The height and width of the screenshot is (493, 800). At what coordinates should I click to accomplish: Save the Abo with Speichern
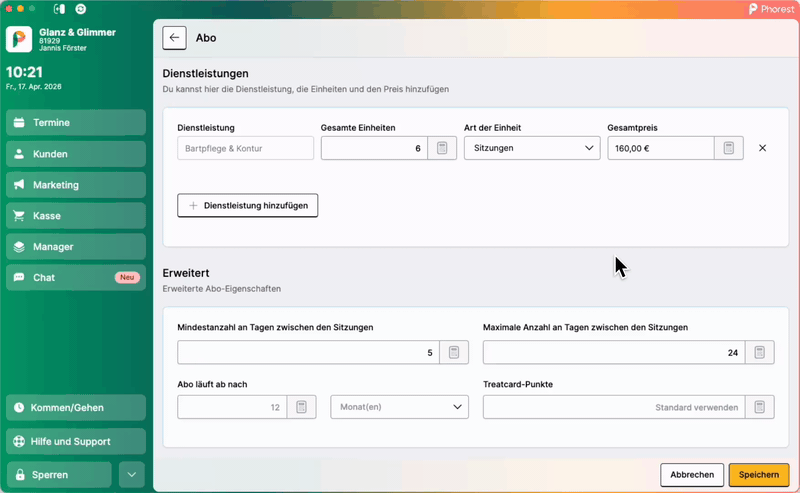click(x=758, y=475)
